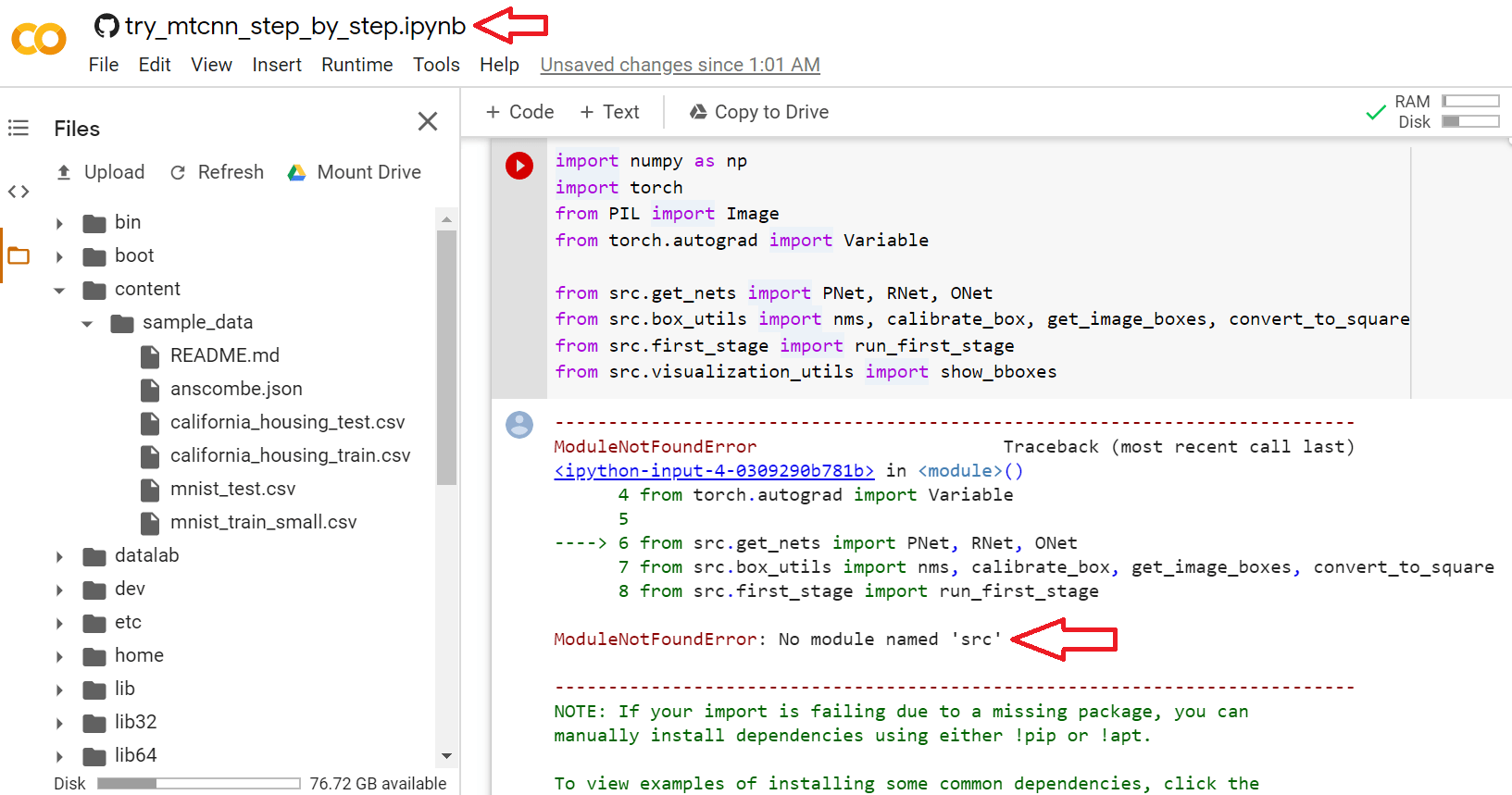The width and height of the screenshot is (1512, 795).
Task: Click the datalab folder icon
Action: coord(94,556)
